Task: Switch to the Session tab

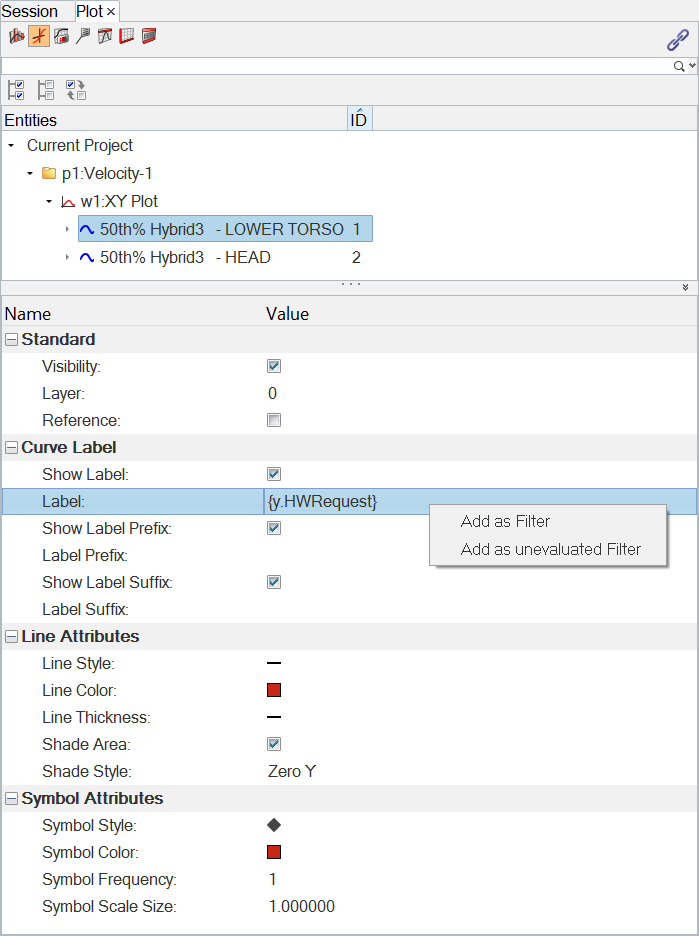Action: point(30,11)
